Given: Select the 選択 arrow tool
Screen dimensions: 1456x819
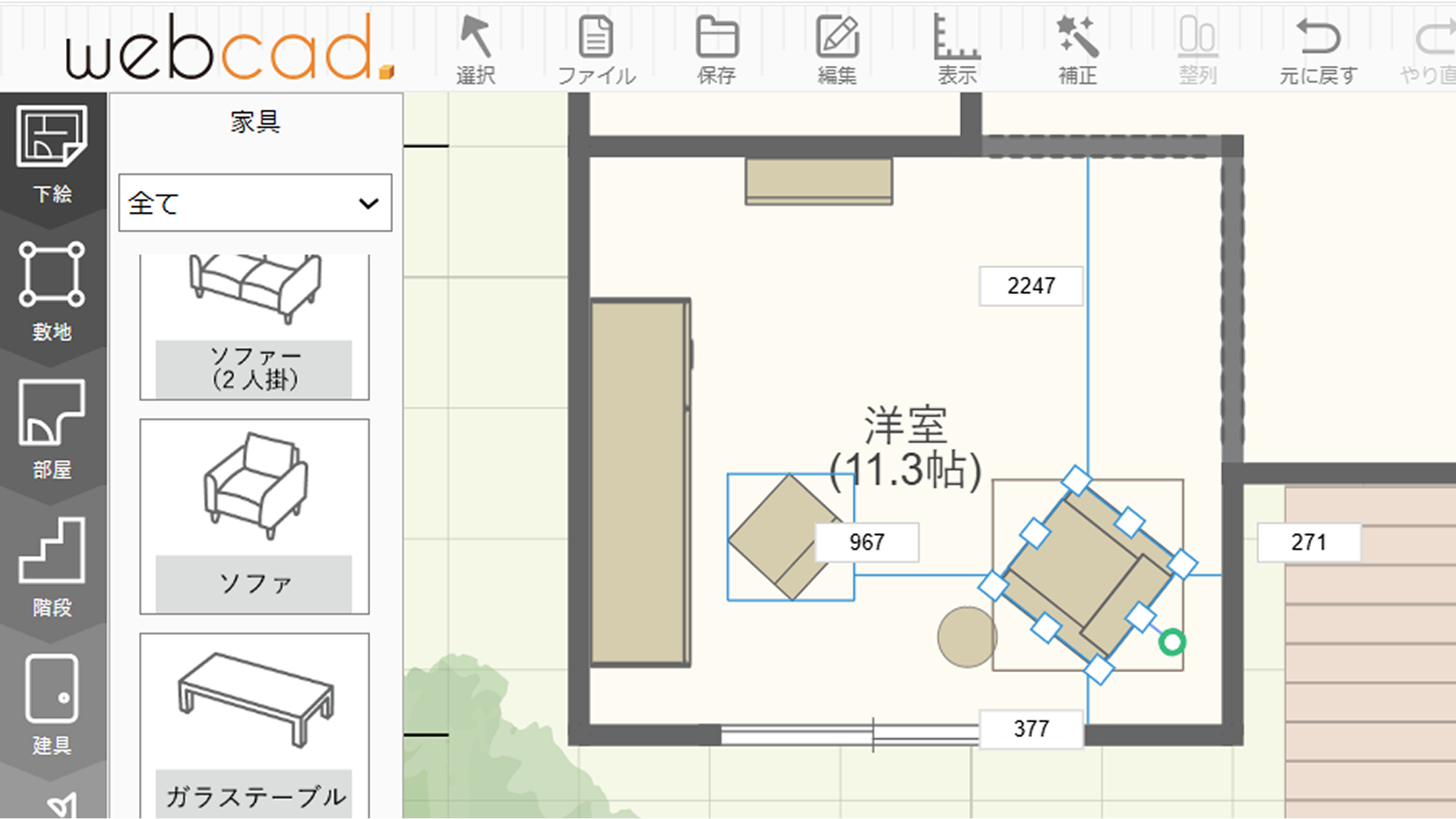Looking at the screenshot, I should (476, 49).
